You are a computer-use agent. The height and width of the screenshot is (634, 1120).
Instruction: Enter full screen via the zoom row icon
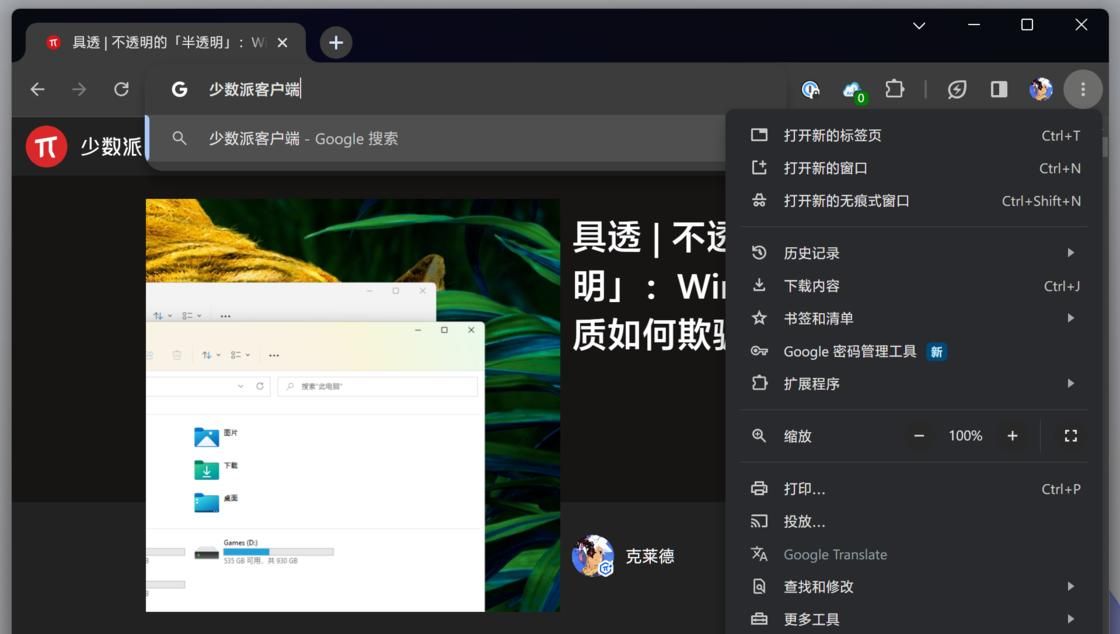pyautogui.click(x=1070, y=436)
